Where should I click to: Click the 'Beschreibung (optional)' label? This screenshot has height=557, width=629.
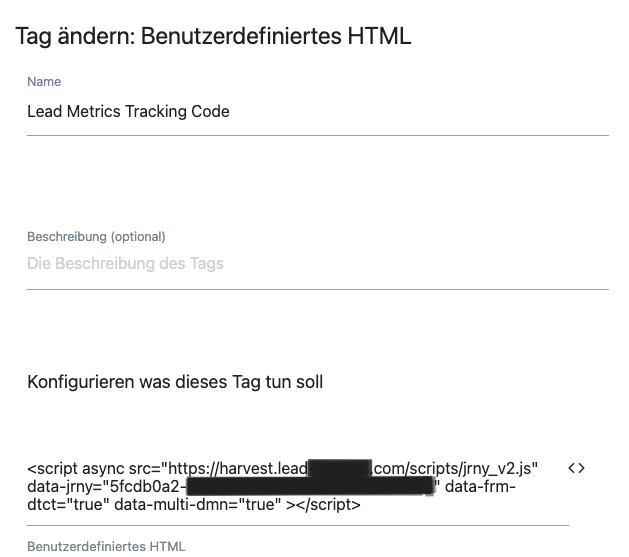[96, 237]
